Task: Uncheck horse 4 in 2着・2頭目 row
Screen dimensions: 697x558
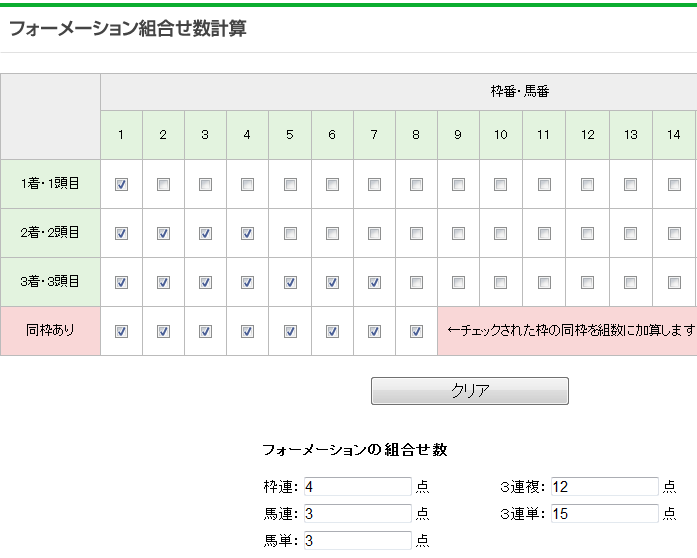Action: coord(247,233)
